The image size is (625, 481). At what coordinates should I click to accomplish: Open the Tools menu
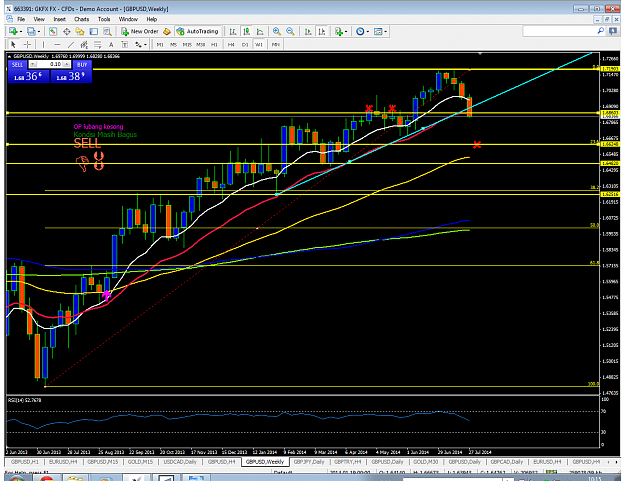[104, 19]
